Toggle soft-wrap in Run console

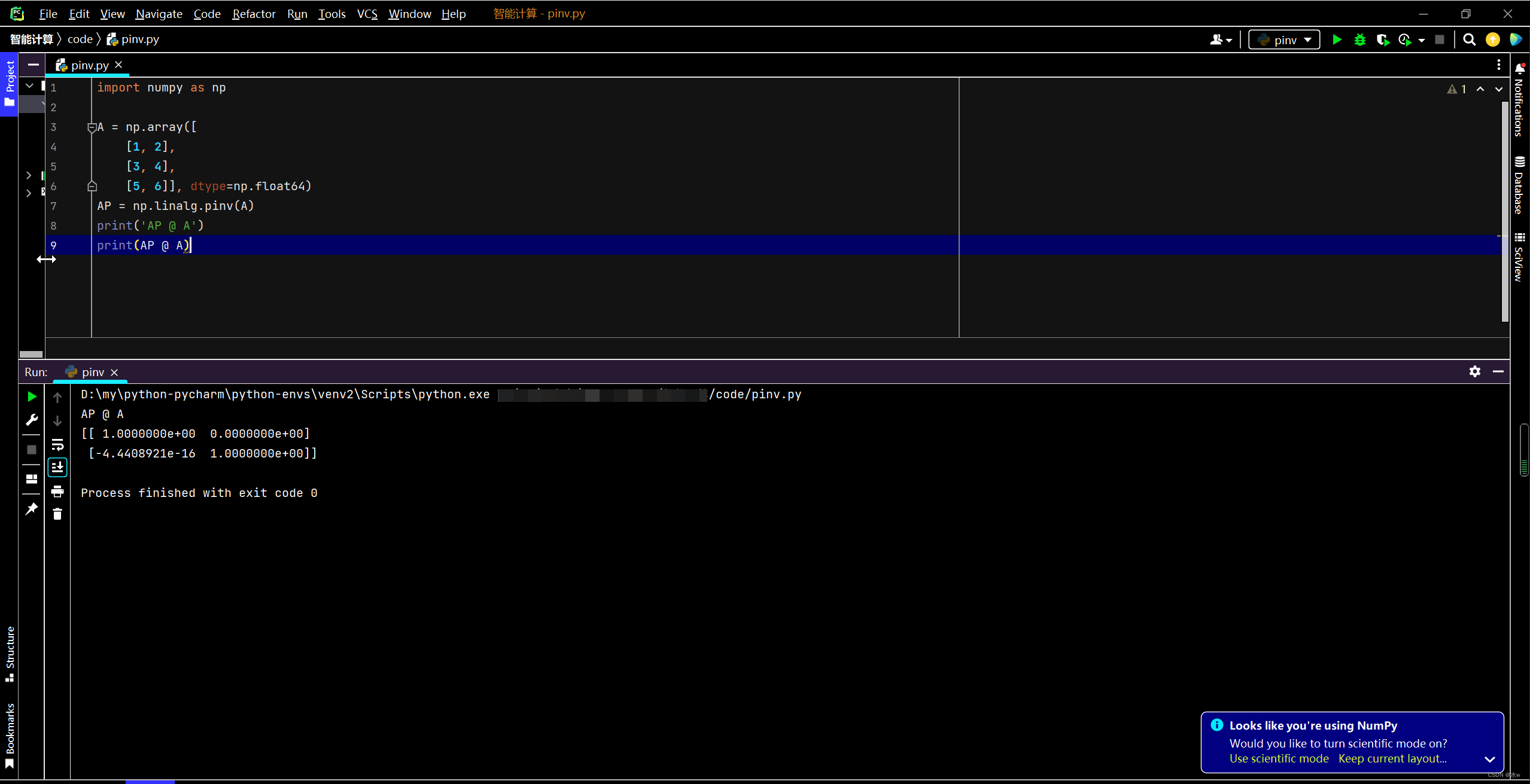[x=57, y=445]
